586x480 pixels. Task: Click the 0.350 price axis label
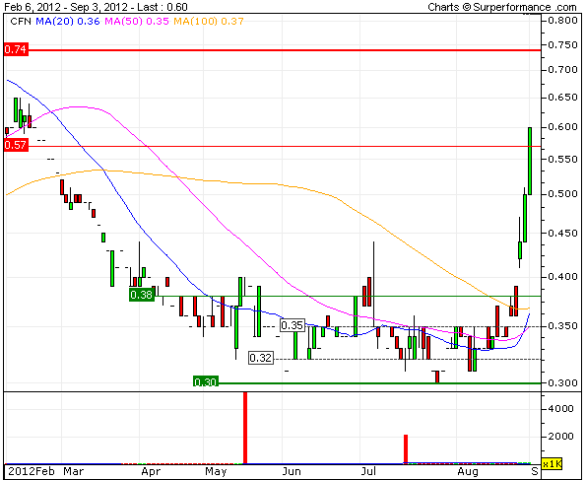tap(563, 326)
